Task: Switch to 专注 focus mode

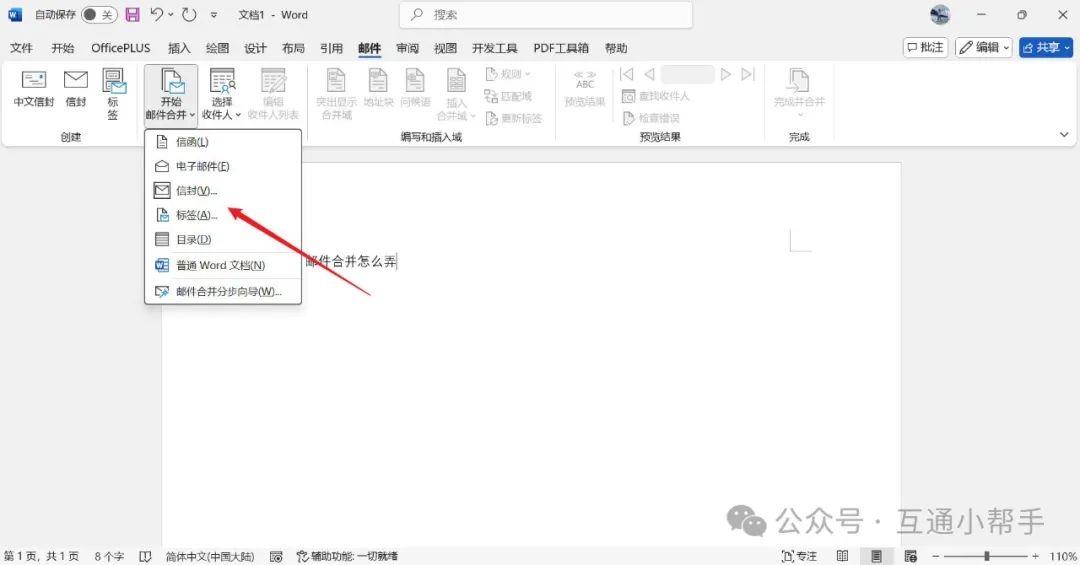Action: 800,556
